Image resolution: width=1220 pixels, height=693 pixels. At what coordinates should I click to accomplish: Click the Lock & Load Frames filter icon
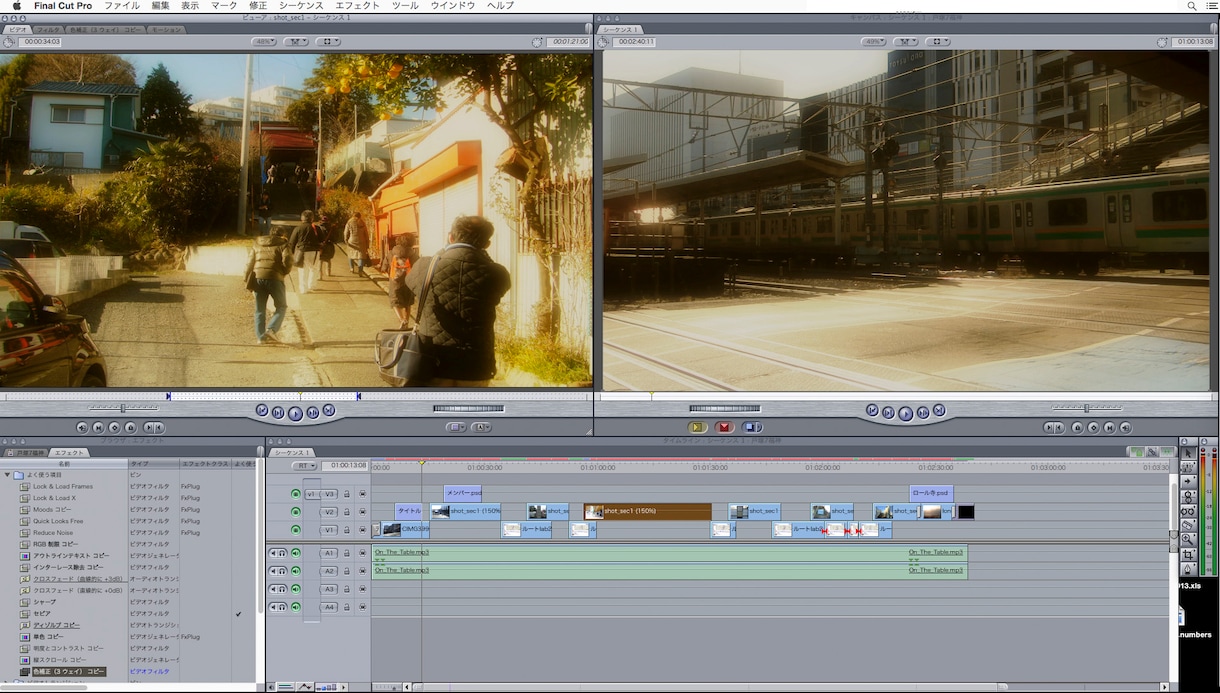pos(25,487)
